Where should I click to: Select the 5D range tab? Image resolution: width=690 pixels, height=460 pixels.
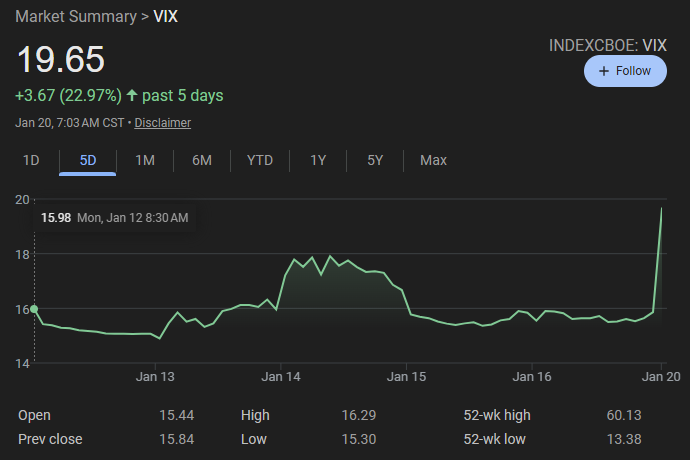coord(88,160)
